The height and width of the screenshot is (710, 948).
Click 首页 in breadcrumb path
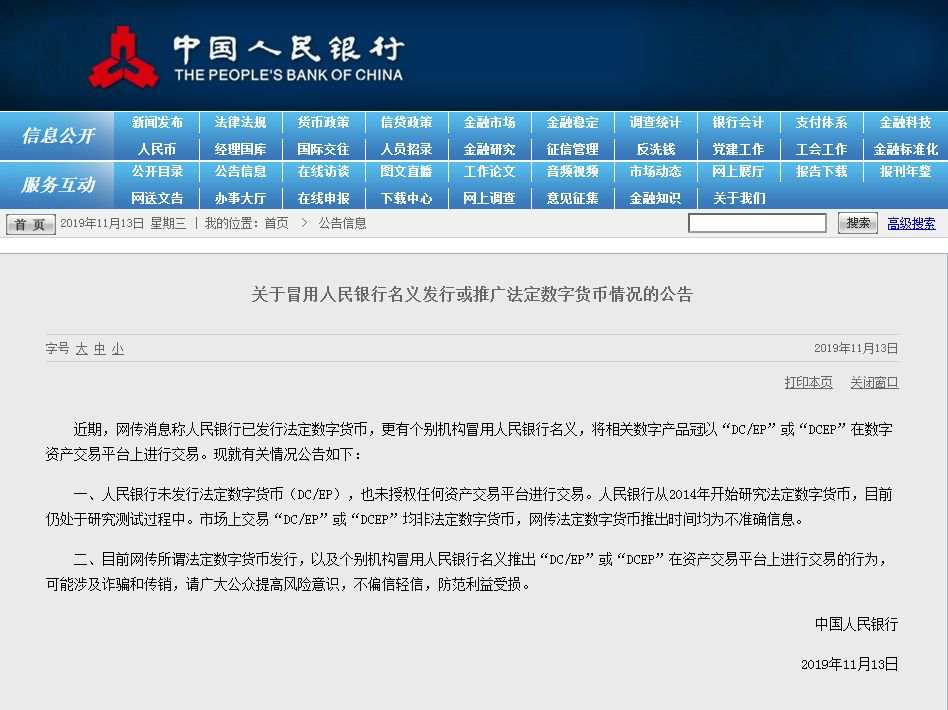tap(276, 224)
